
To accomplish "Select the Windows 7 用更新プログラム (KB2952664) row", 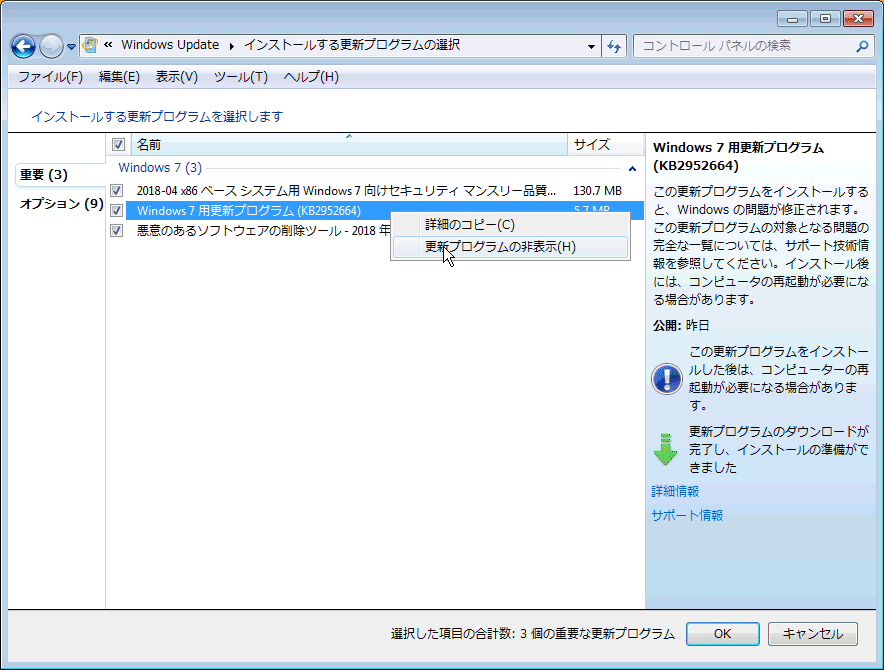I will [x=375, y=211].
